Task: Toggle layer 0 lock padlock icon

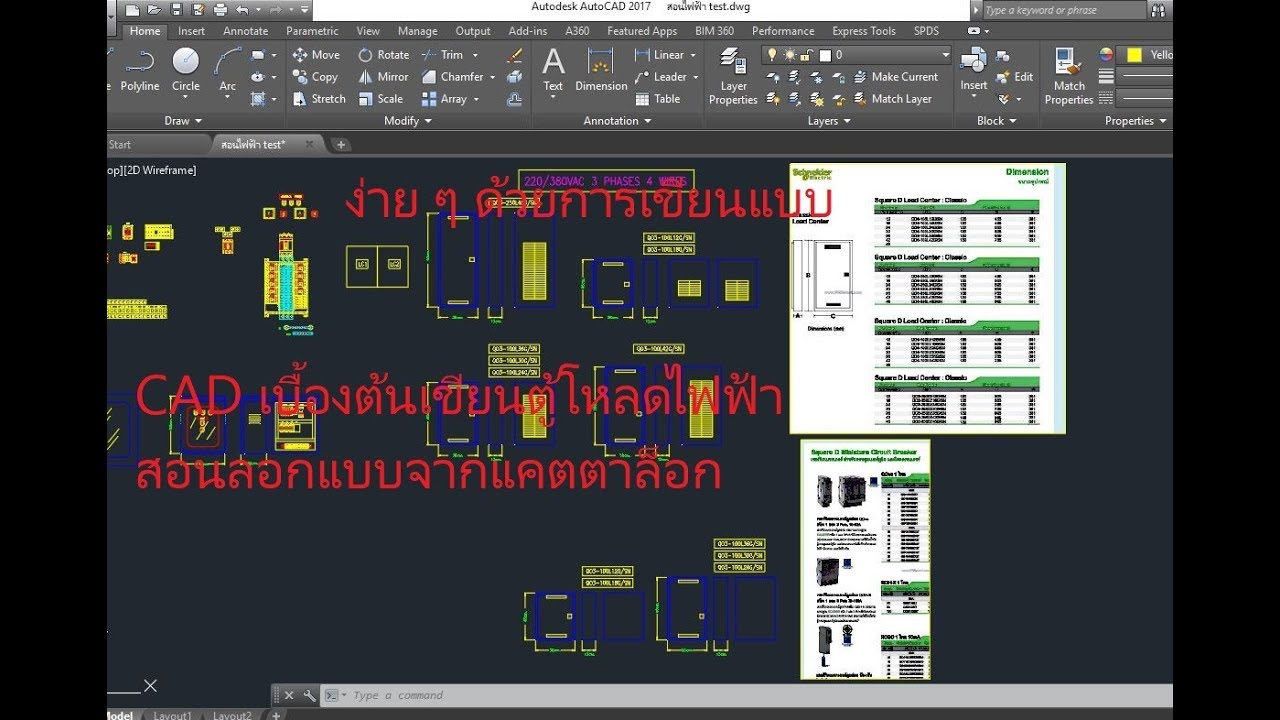Action: tap(804, 55)
